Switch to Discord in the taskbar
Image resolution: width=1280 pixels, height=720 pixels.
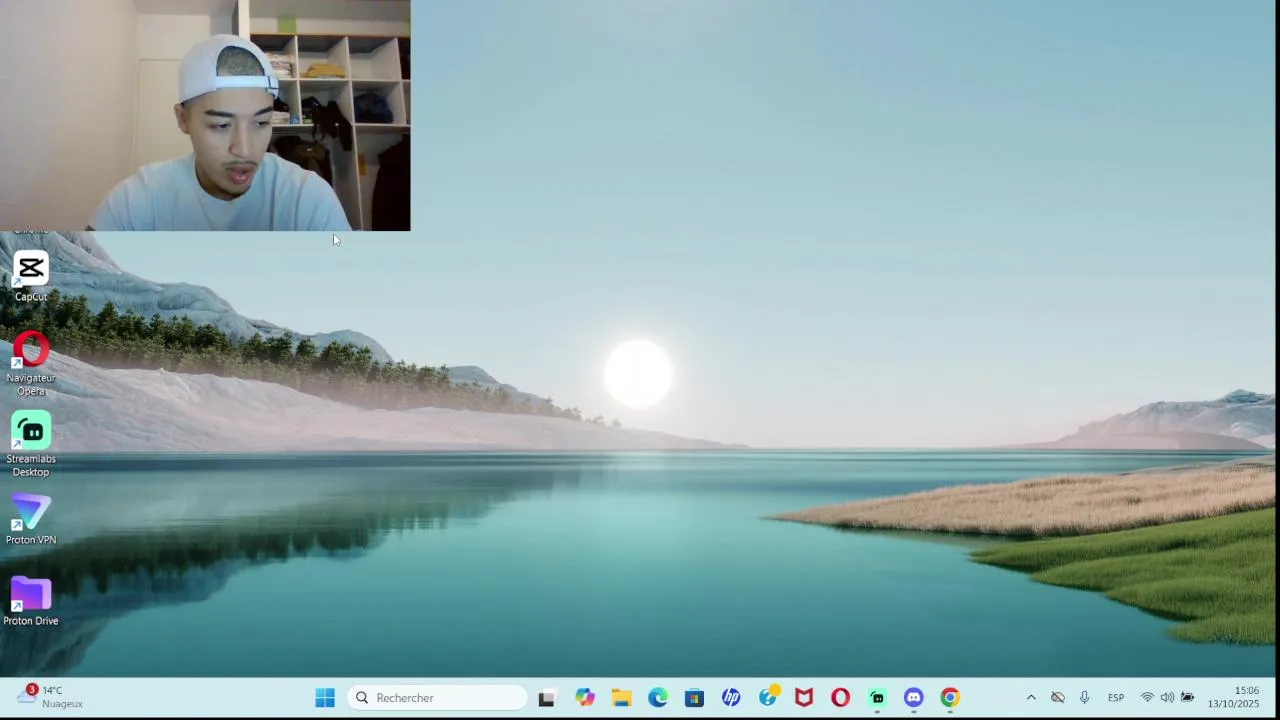[x=913, y=698]
